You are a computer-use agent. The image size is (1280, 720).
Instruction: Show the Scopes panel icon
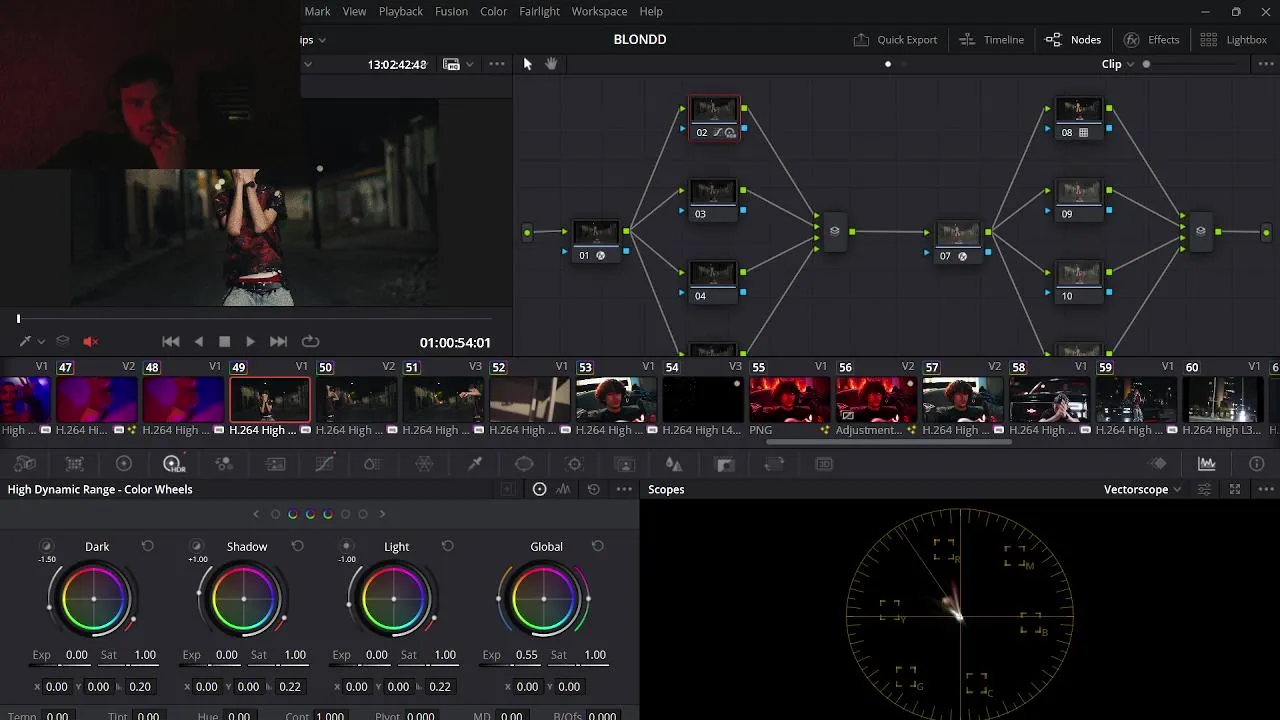(x=1207, y=464)
